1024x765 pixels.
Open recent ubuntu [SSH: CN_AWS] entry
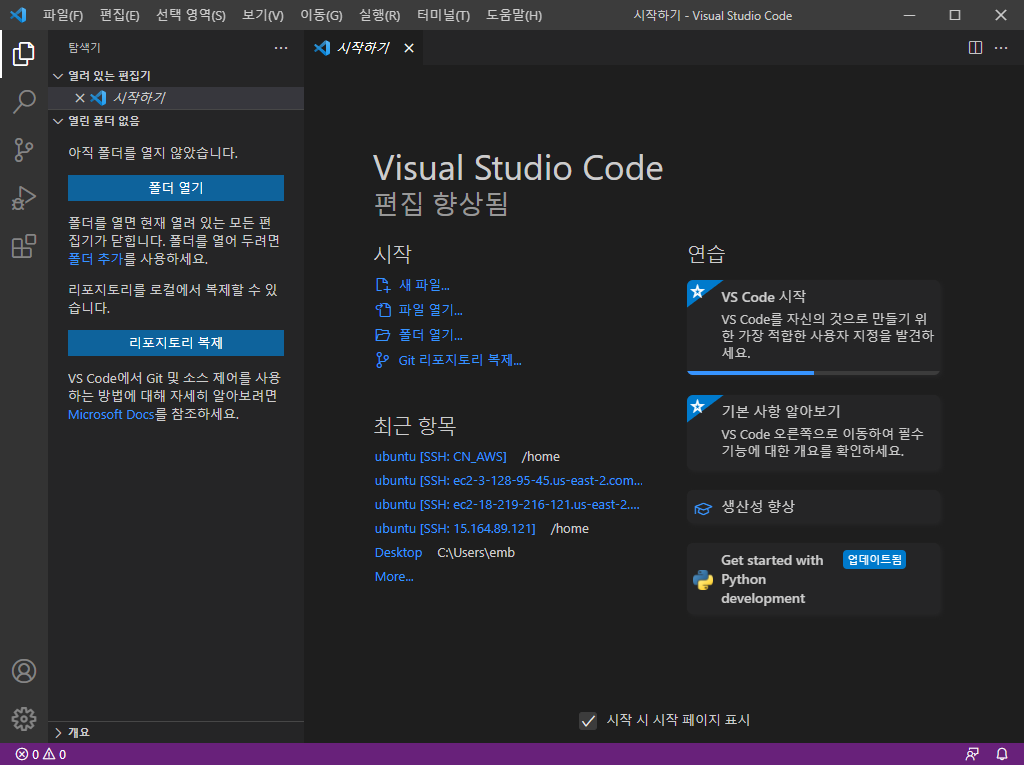pyautogui.click(x=441, y=457)
